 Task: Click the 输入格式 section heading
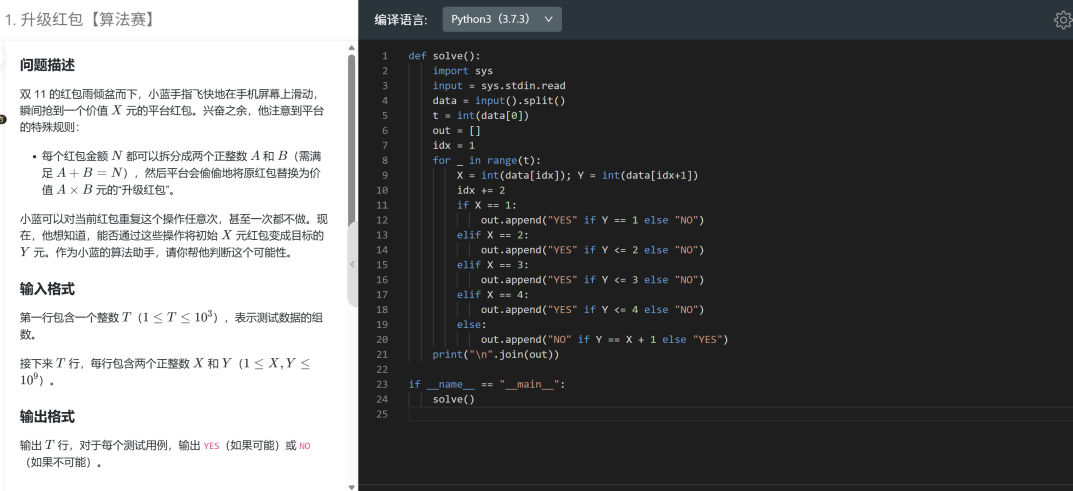point(47,289)
